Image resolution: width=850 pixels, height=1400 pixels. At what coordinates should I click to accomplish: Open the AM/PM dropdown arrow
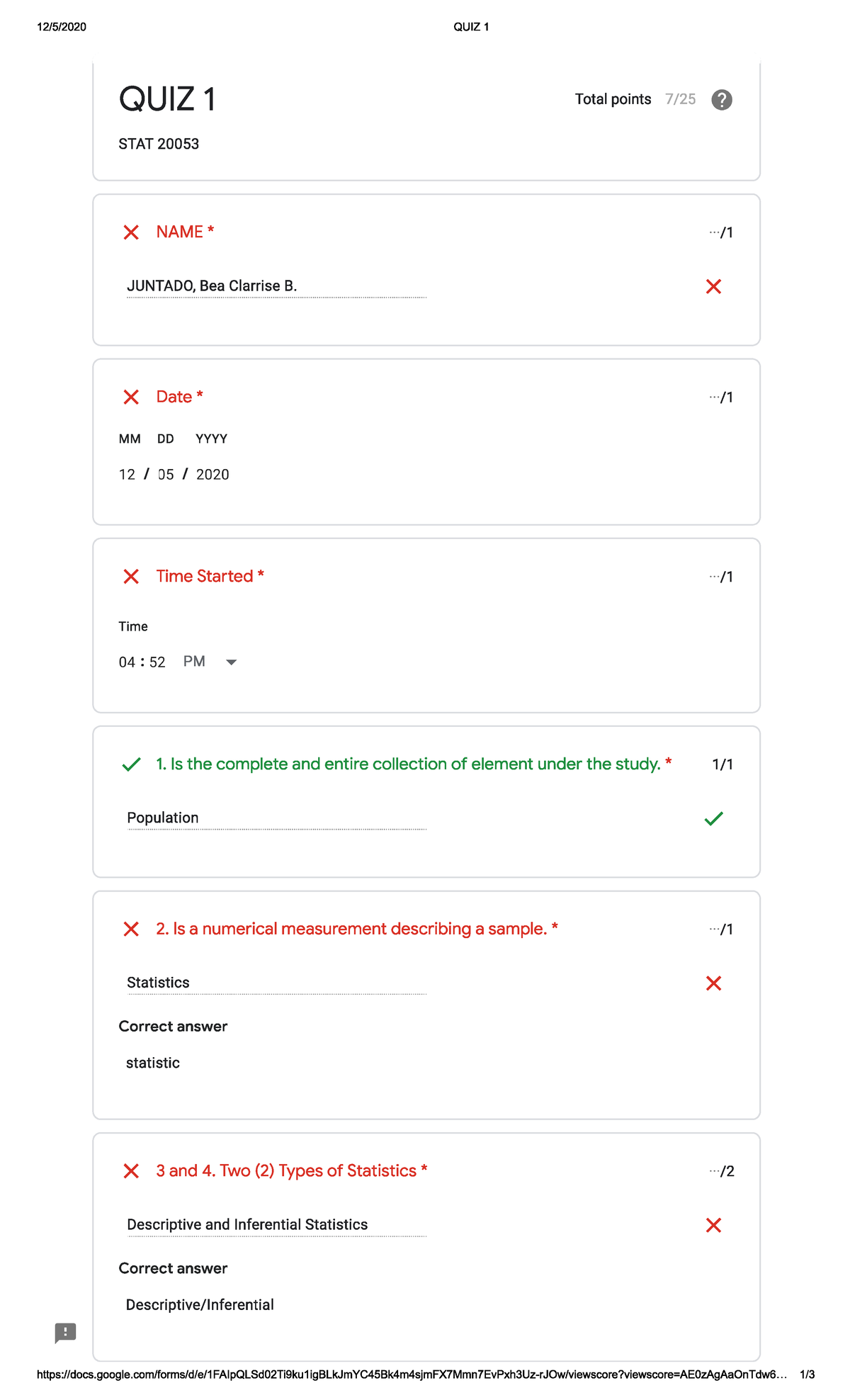[231, 662]
